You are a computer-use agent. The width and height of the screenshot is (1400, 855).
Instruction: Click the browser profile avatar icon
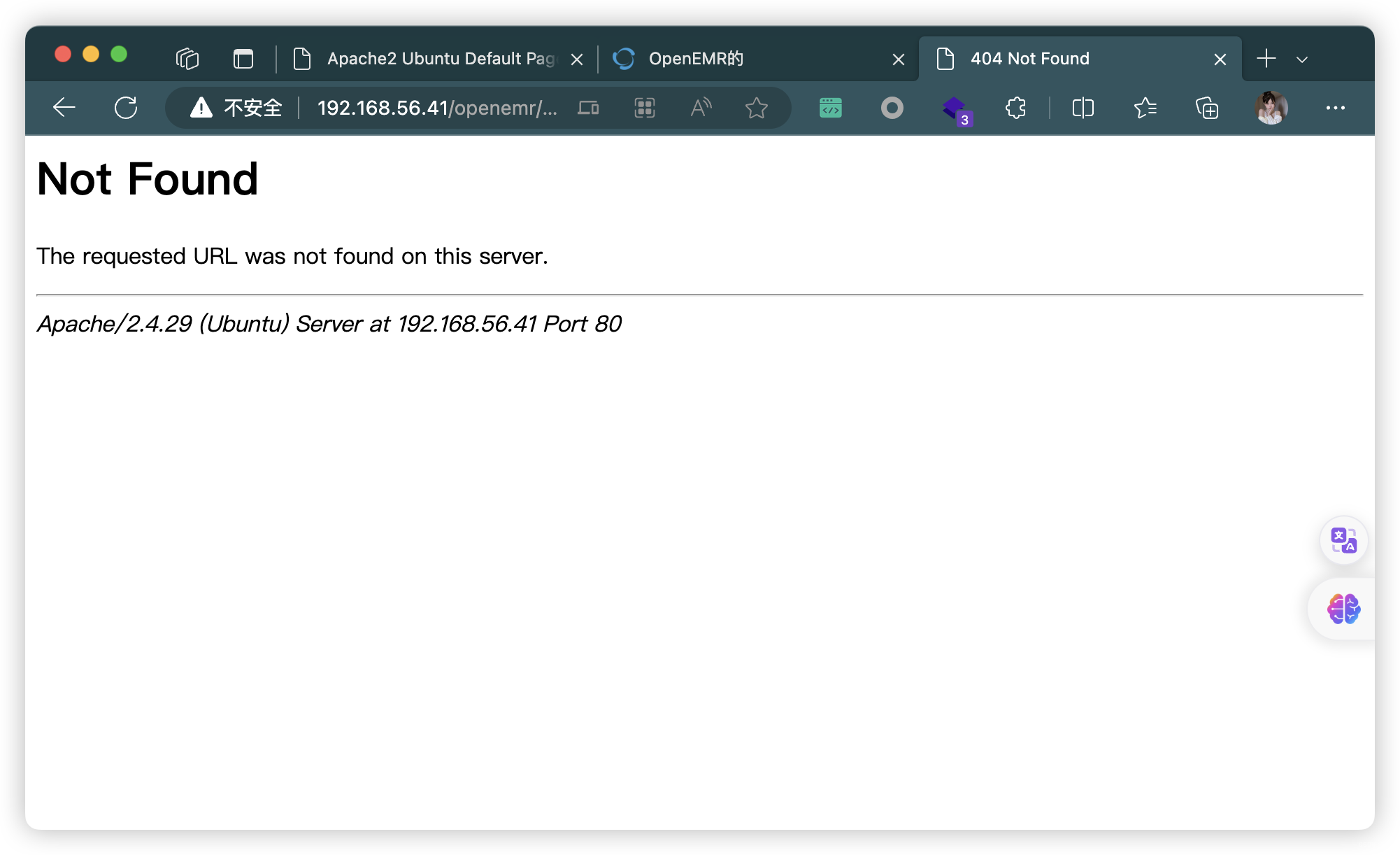click(1269, 107)
